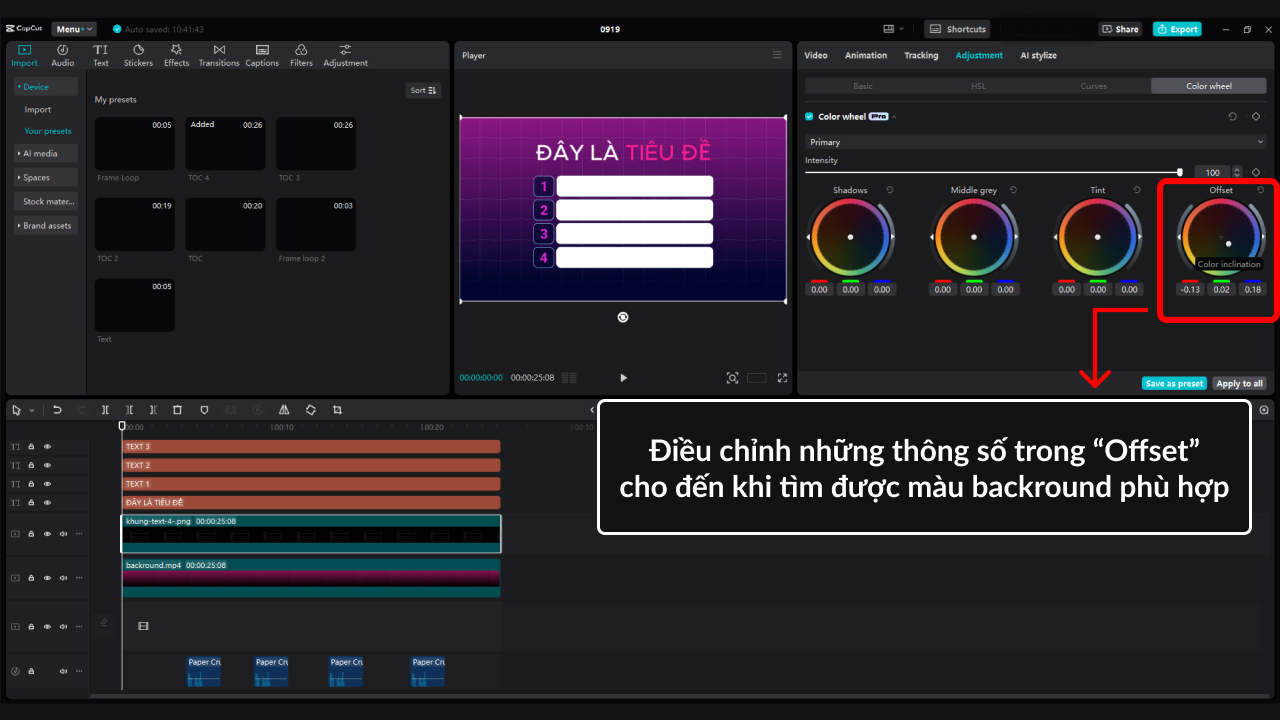
Task: Reset the Middle grey color wheel
Action: tap(1013, 190)
